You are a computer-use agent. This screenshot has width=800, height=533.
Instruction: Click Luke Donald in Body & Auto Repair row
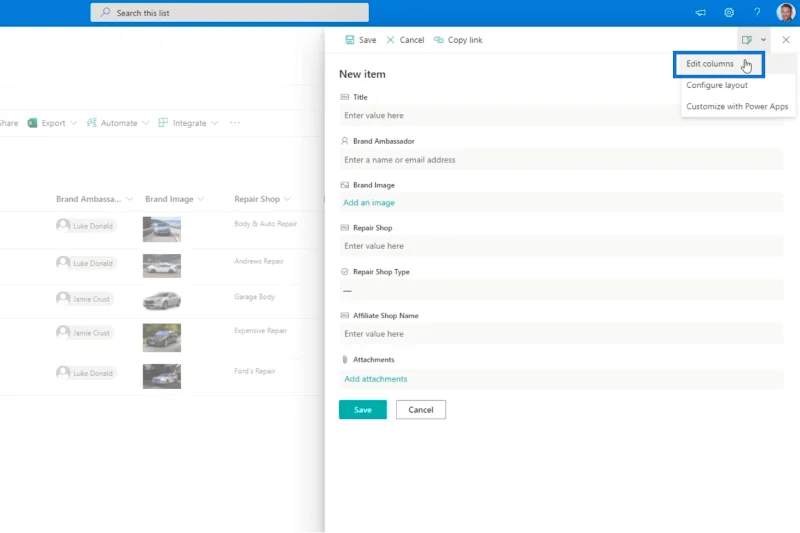(x=85, y=225)
